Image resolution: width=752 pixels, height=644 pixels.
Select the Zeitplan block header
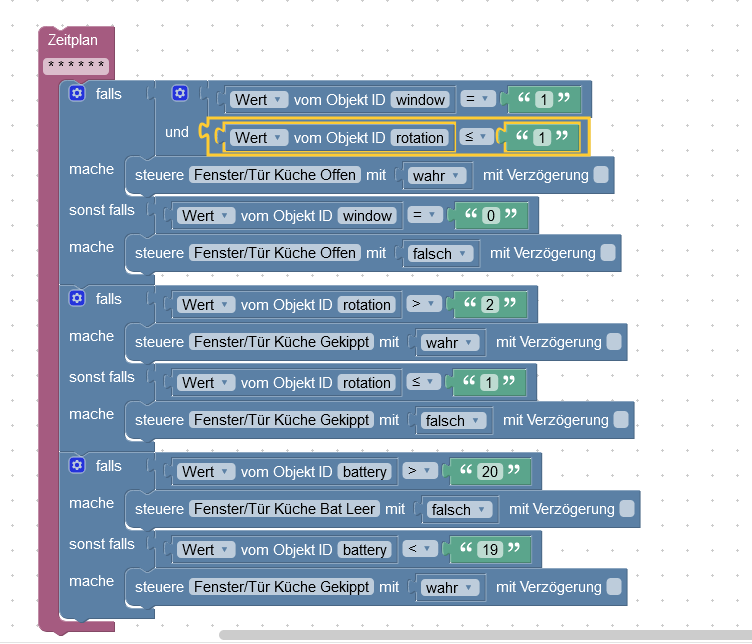click(x=72, y=40)
